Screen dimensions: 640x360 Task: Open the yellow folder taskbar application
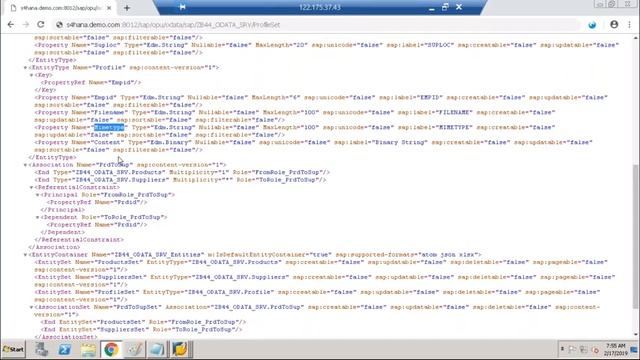(x=180, y=349)
